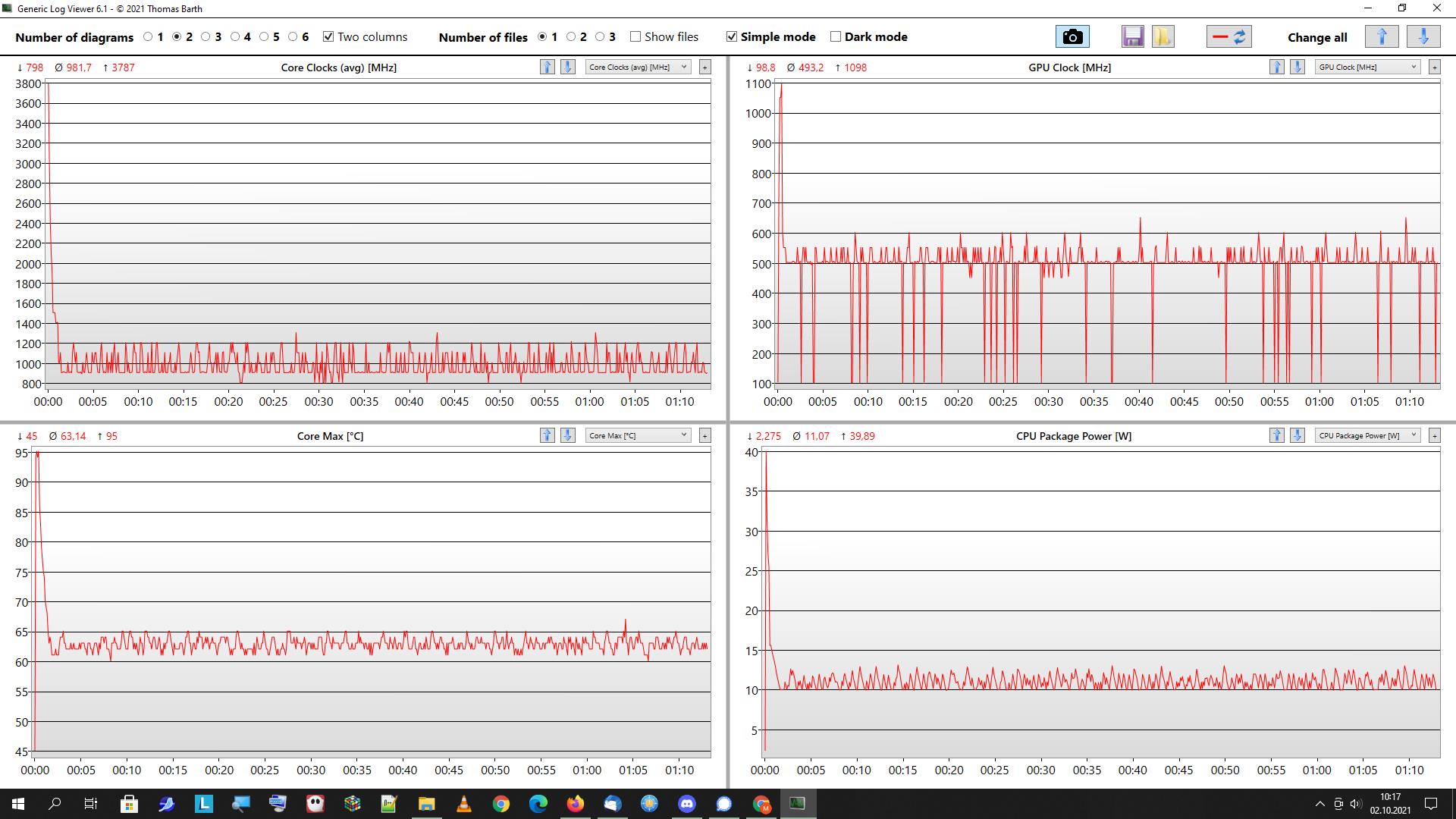Image resolution: width=1456 pixels, height=819 pixels.
Task: Open VLC media player from taskbar
Action: (463, 804)
